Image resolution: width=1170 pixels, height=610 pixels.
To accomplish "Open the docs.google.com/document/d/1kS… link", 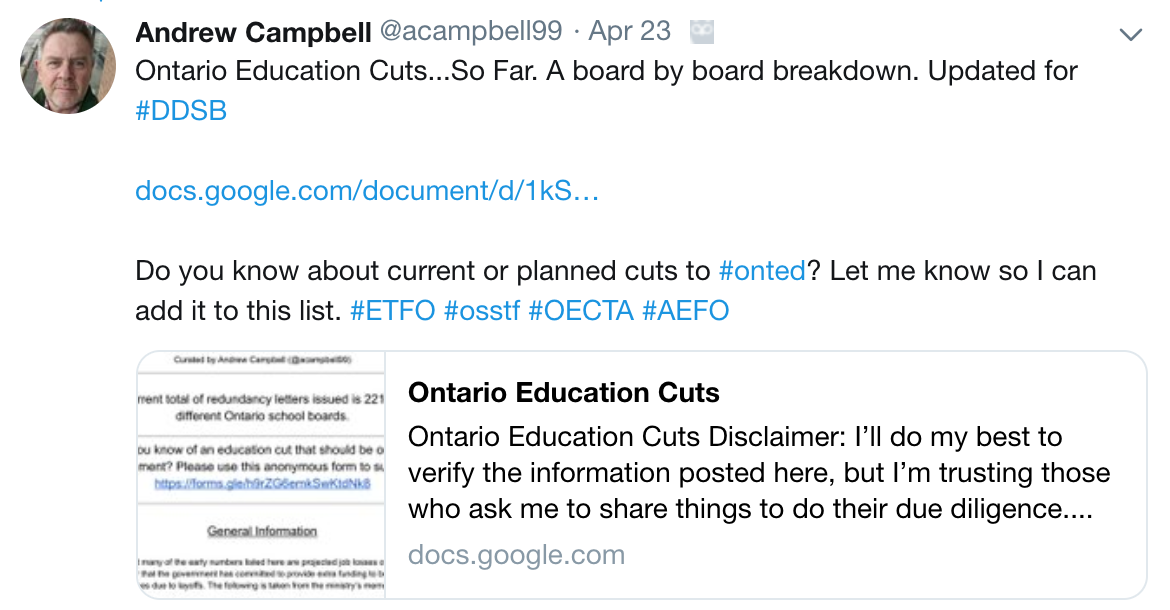I will coord(367,191).
